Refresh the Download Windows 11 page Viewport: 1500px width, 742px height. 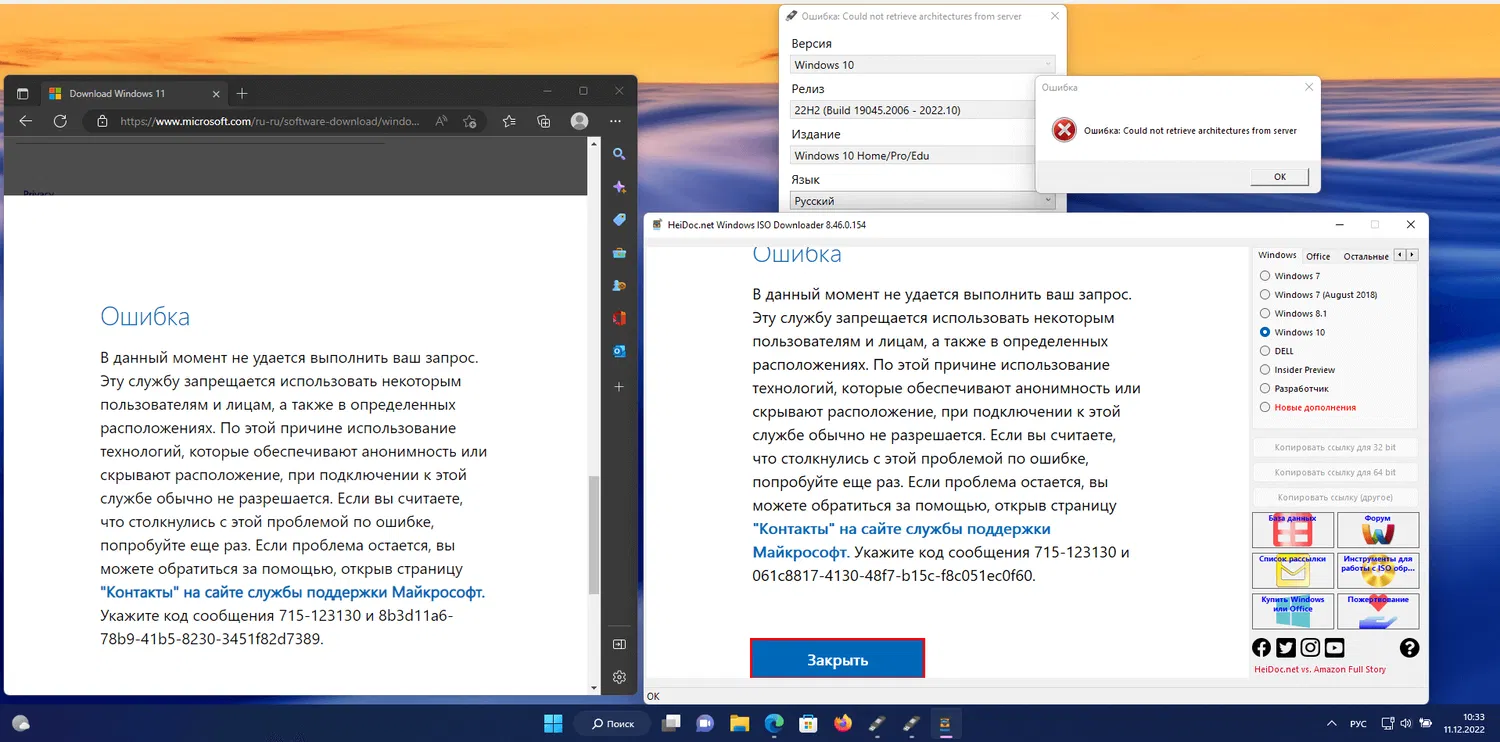60,121
